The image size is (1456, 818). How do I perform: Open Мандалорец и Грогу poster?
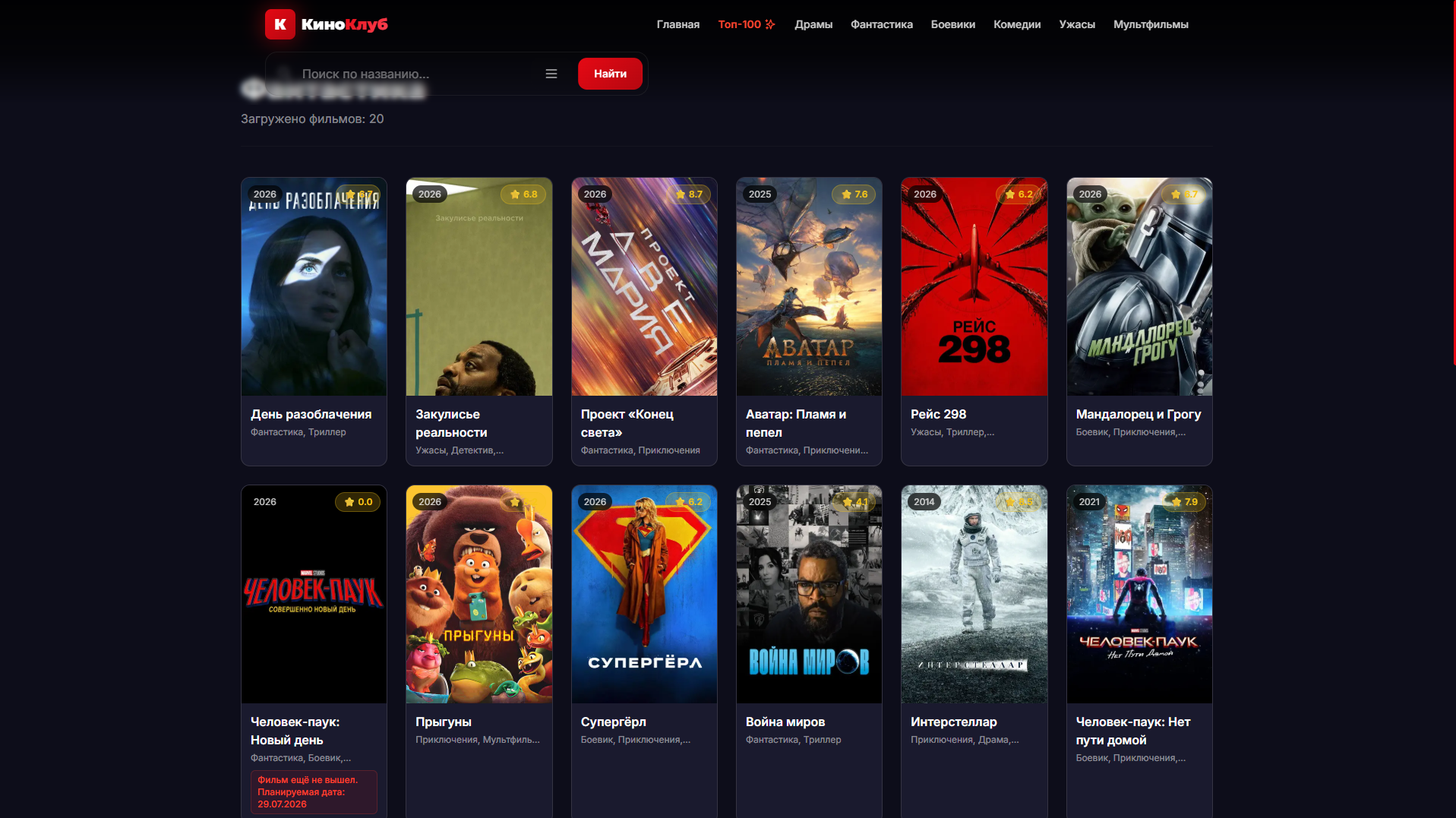point(1139,286)
